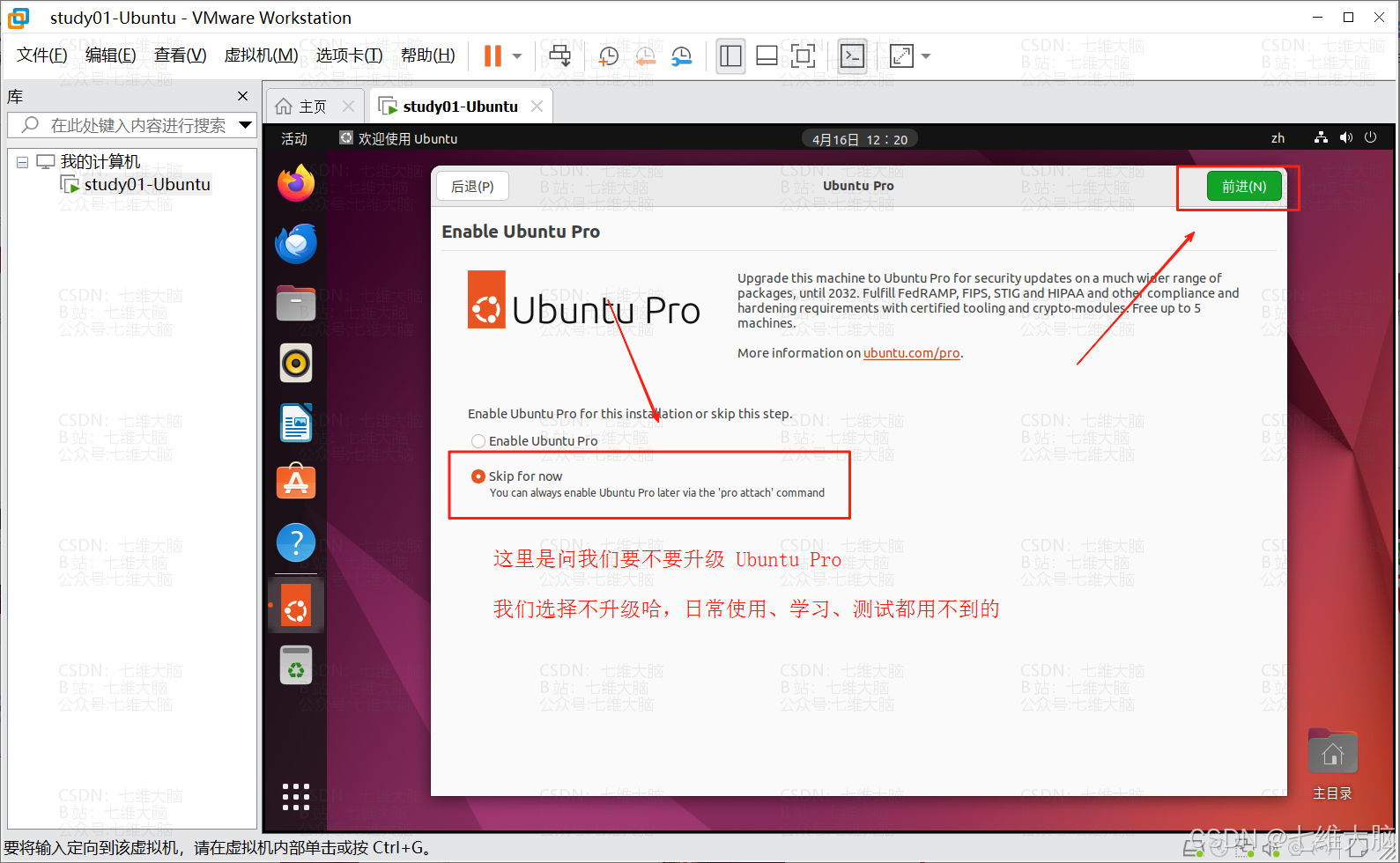Open the snapshot manager icon
This screenshot has width=1400, height=863.
(x=681, y=56)
